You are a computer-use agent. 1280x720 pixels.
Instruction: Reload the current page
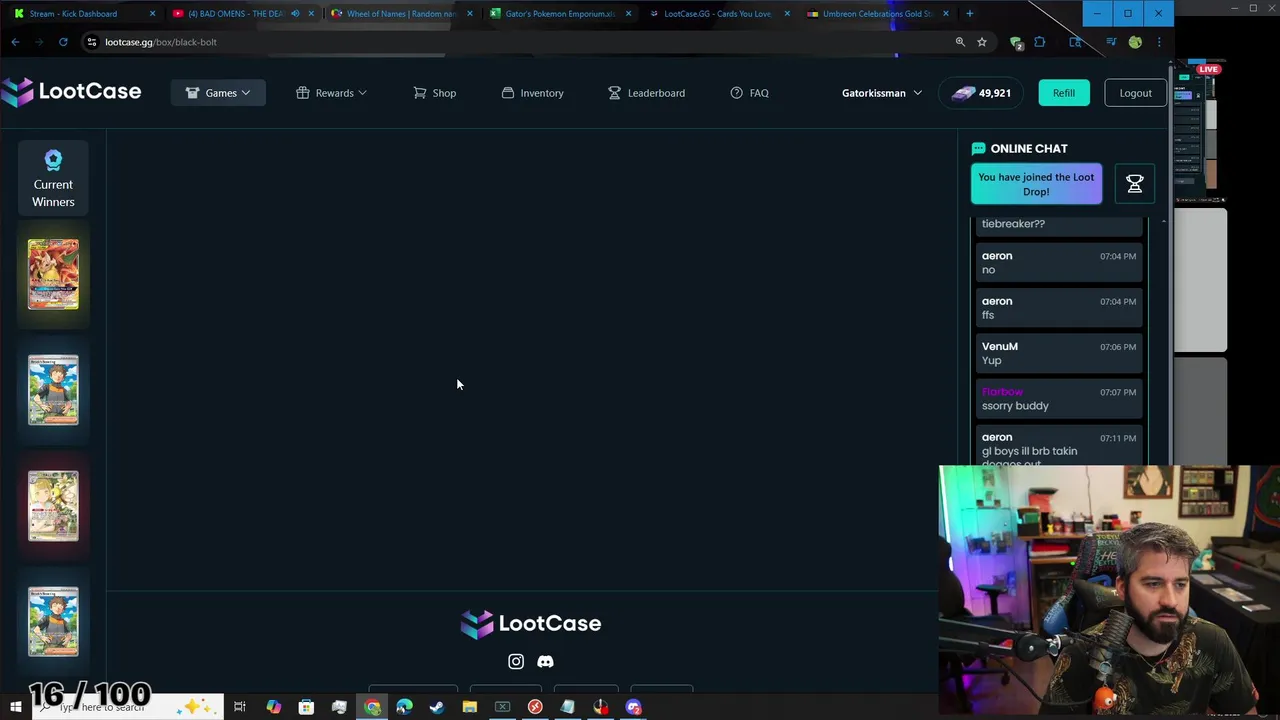click(63, 42)
